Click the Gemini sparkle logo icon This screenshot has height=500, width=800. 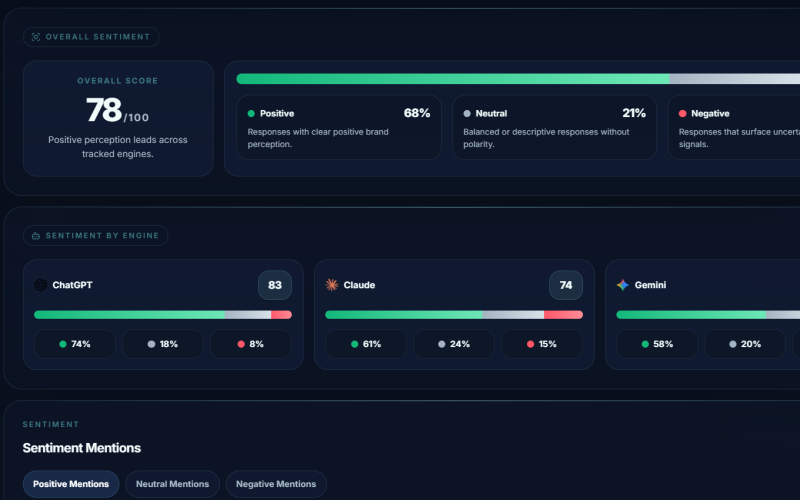pos(622,285)
